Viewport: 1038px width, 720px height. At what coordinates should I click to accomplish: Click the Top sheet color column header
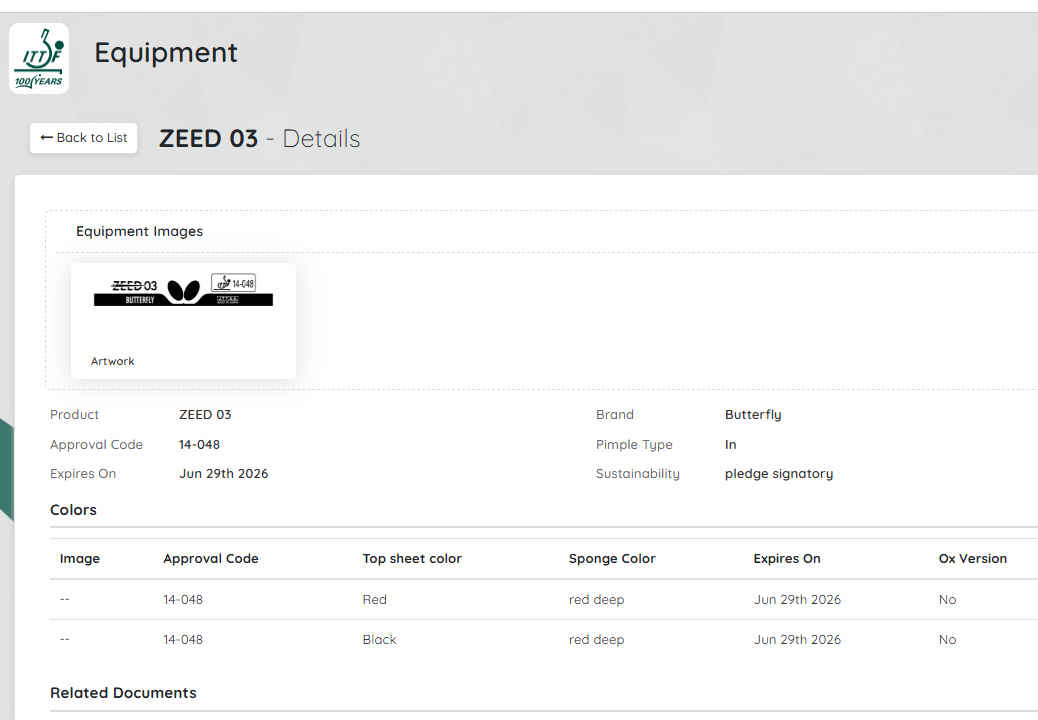tap(412, 559)
